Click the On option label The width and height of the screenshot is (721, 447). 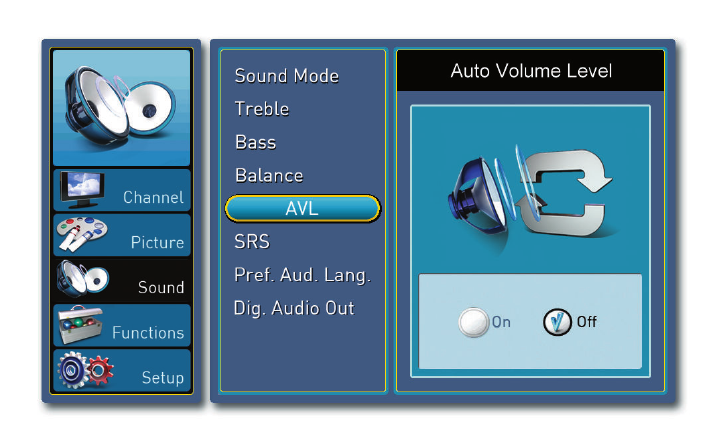(501, 322)
